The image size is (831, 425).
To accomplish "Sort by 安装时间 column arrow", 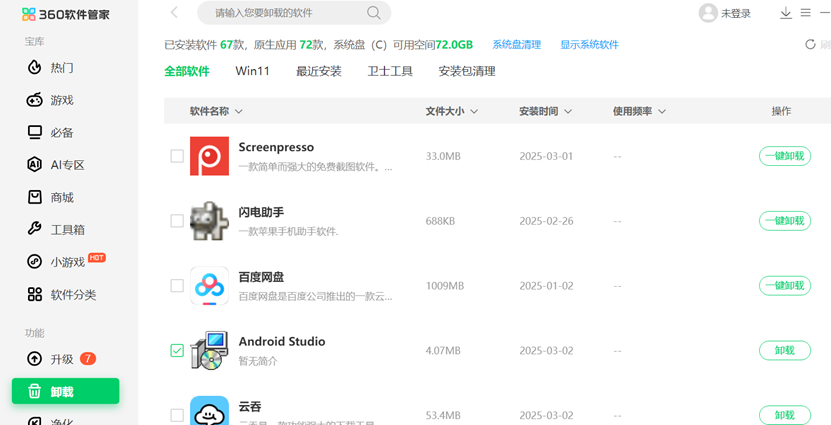I will click(x=568, y=111).
